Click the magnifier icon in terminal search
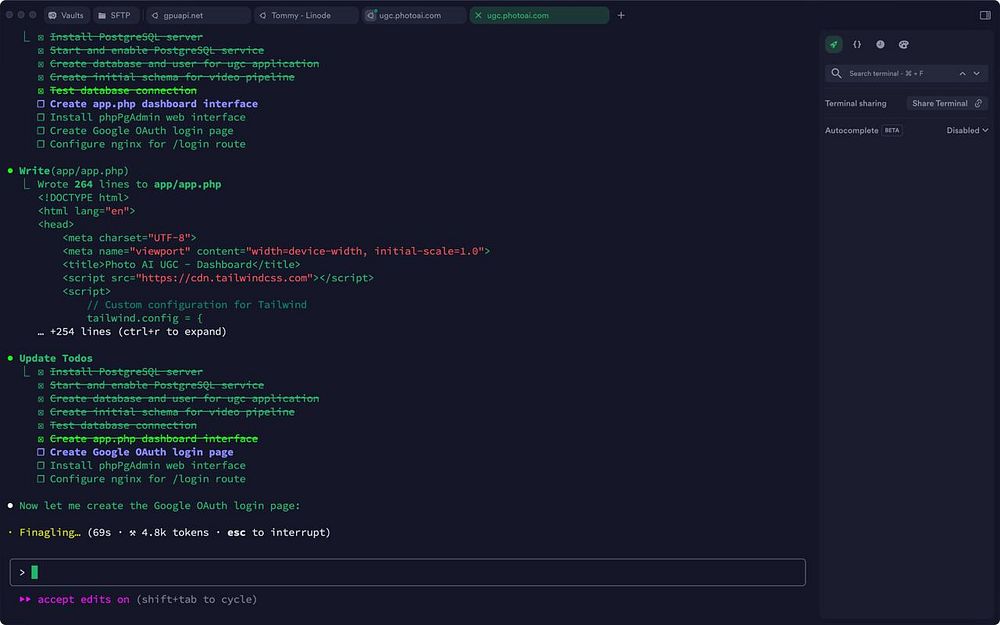This screenshot has width=1000, height=625. click(x=836, y=73)
